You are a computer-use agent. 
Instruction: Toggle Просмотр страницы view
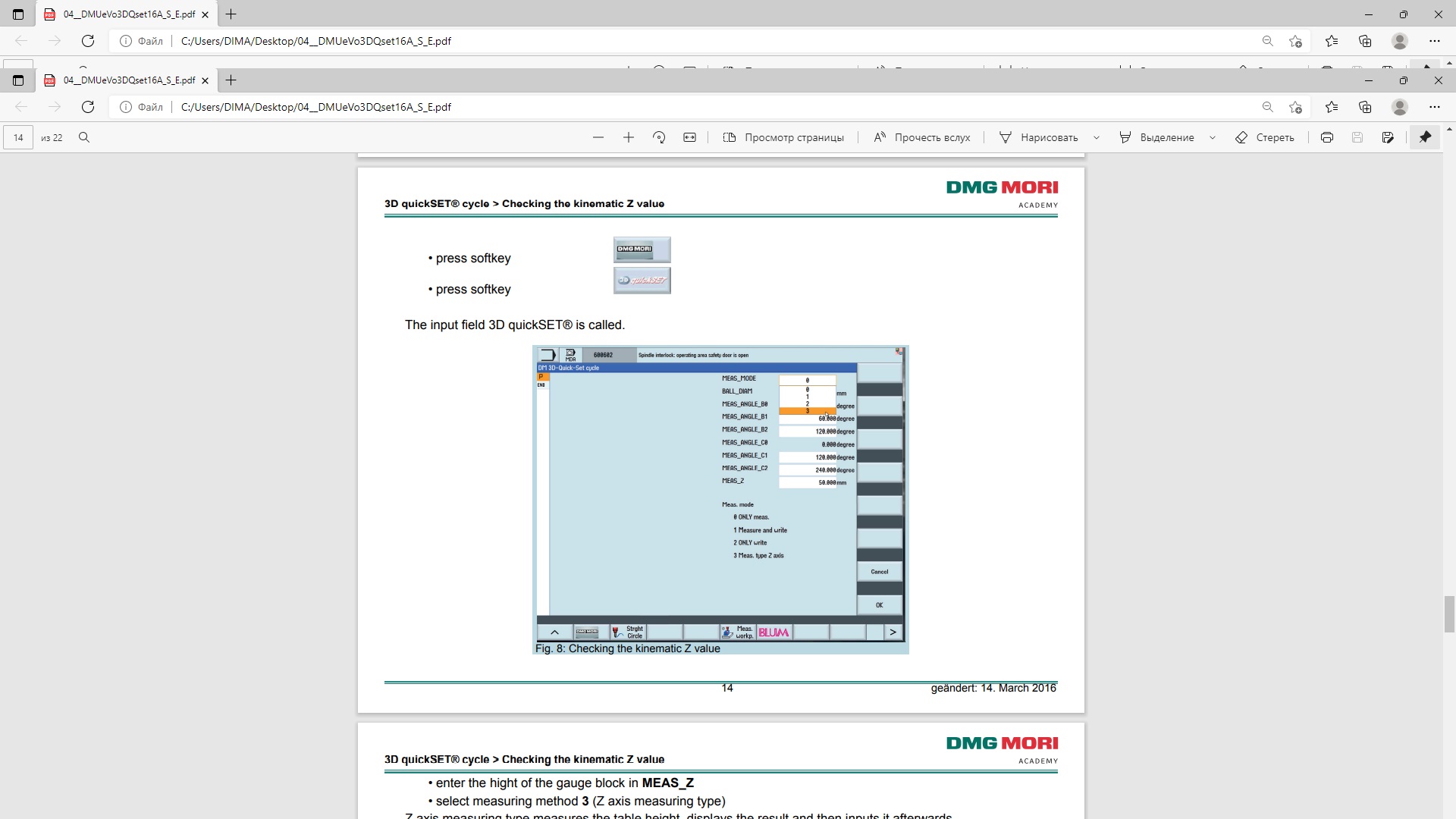783,137
